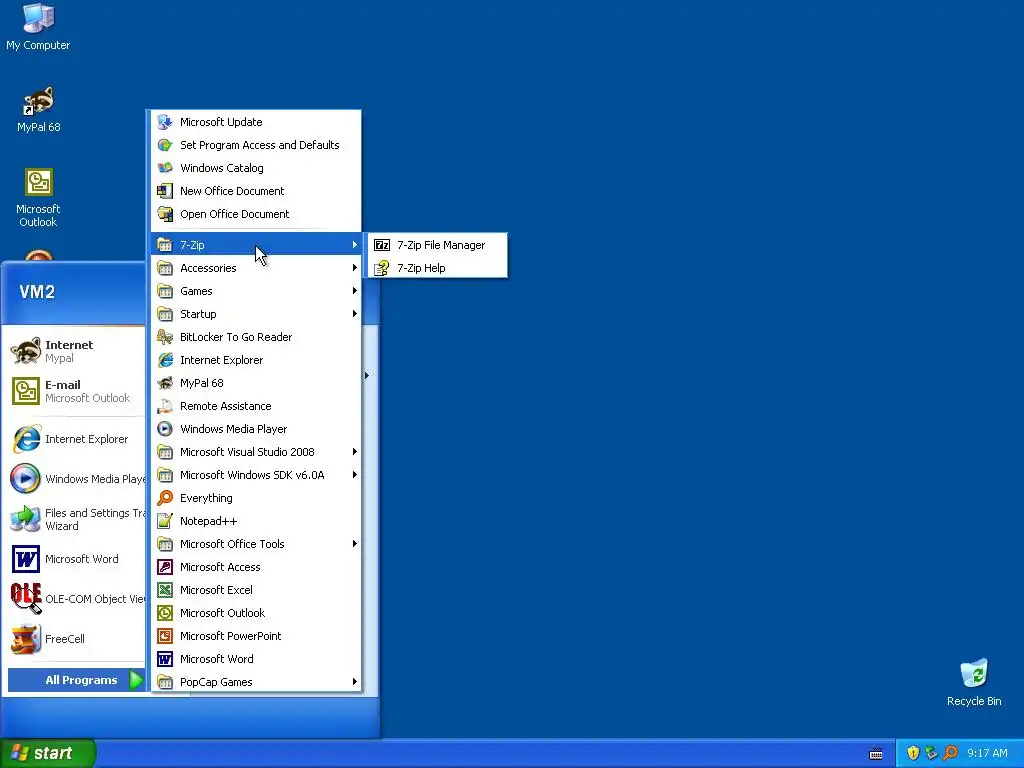The width and height of the screenshot is (1024, 768).
Task: Click the 9:17 AM system clock
Action: coord(987,753)
